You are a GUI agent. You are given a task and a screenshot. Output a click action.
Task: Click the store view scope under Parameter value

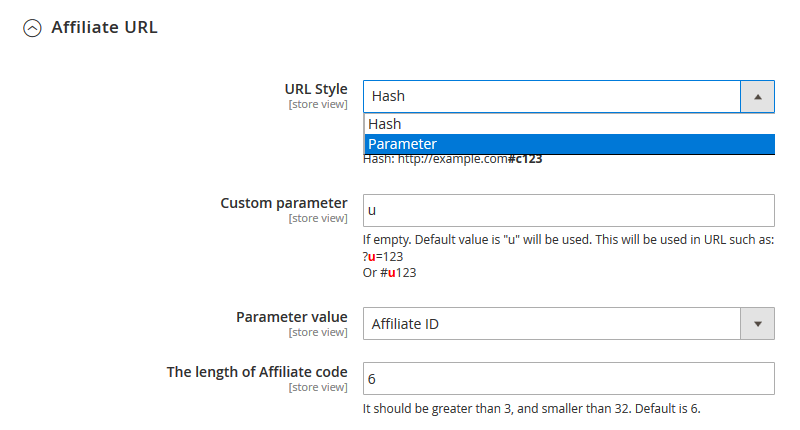click(318, 332)
